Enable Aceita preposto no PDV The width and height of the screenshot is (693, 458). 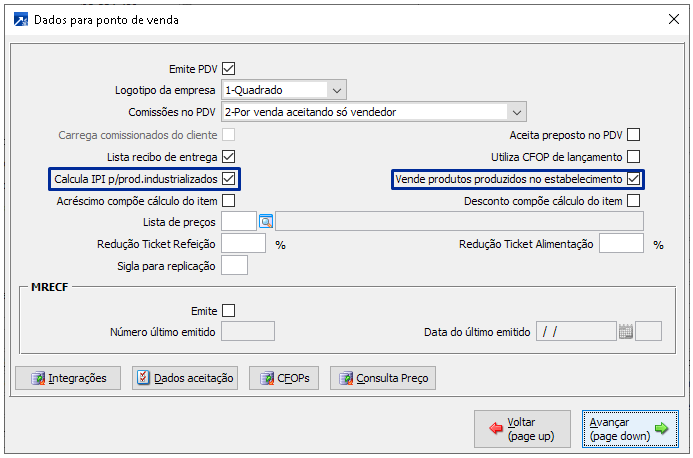click(x=633, y=134)
